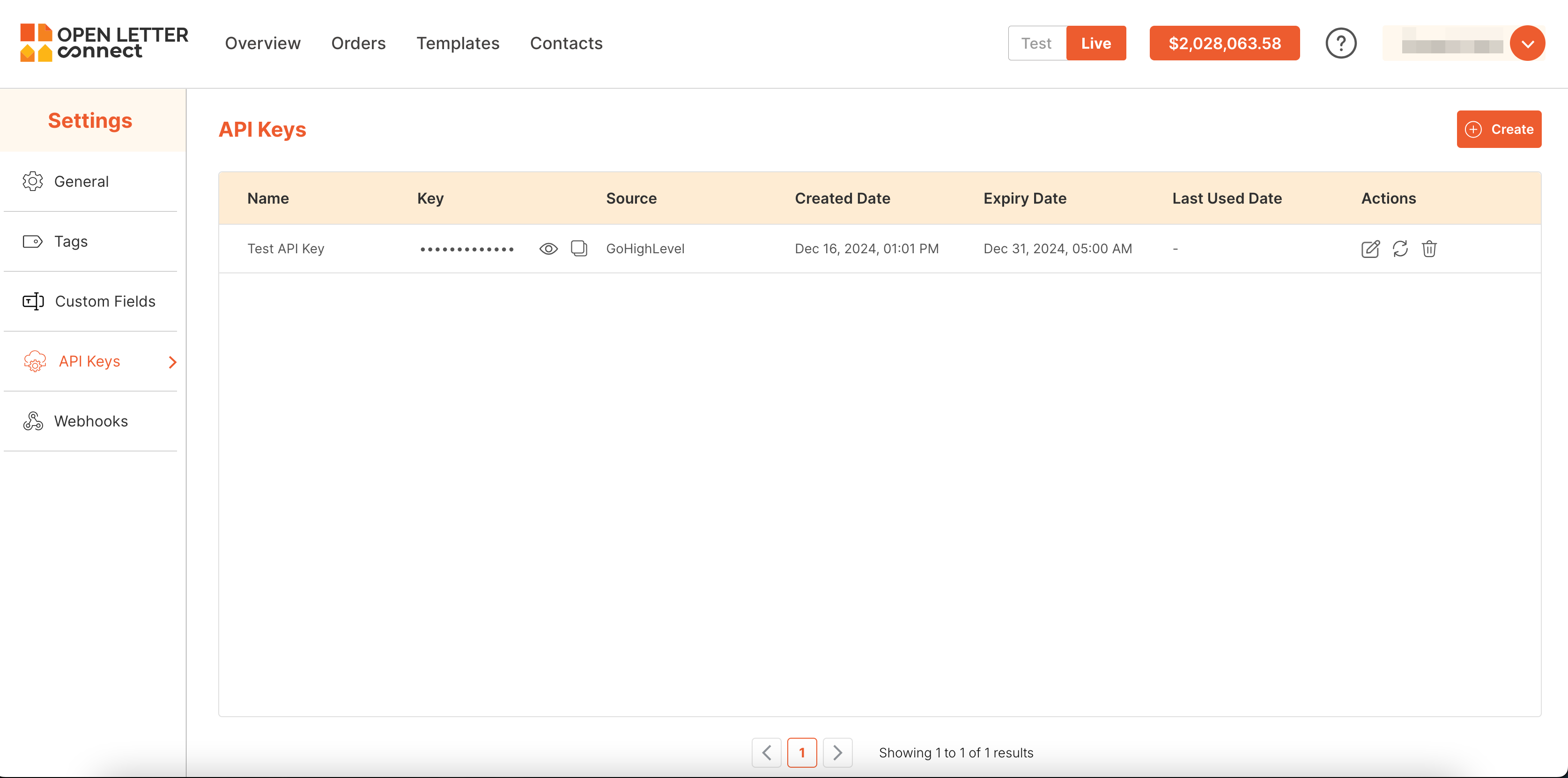Regenerate the Test API Key via refresh icon
Image resolution: width=1568 pixels, height=778 pixels.
[1400, 249]
